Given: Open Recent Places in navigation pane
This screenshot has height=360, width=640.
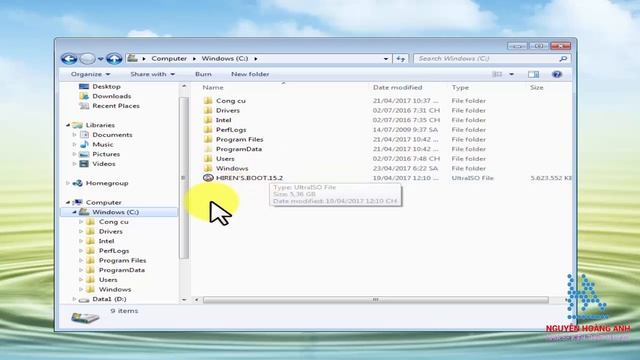Looking at the screenshot, I should click(x=116, y=106).
